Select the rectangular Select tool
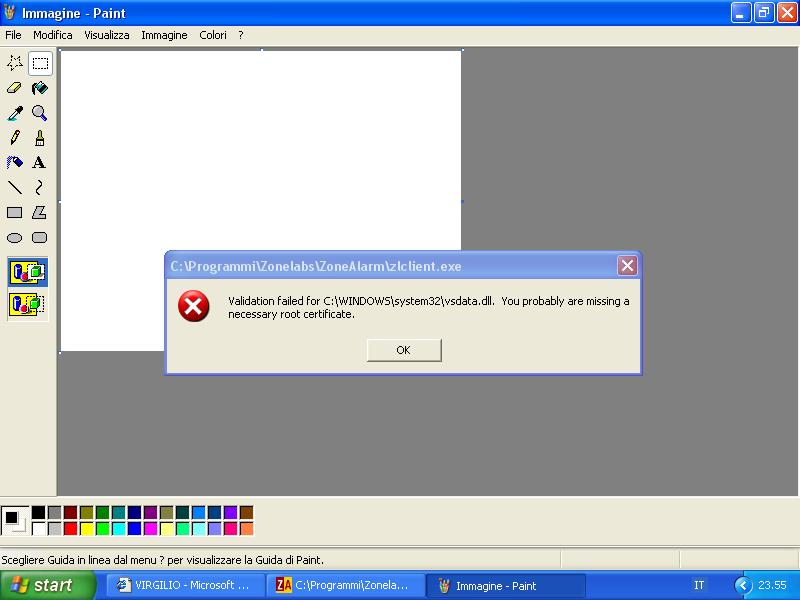This screenshot has height=600, width=800. tap(40, 63)
